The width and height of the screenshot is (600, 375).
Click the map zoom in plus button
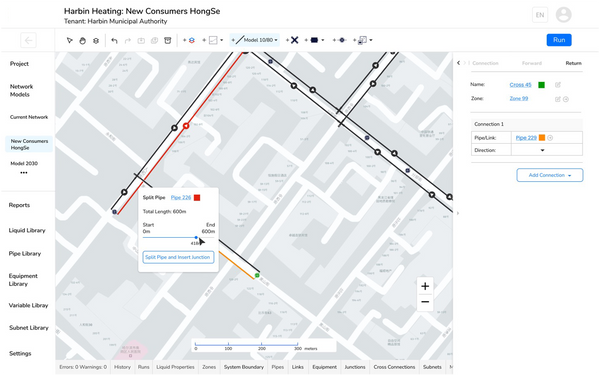[x=425, y=286]
